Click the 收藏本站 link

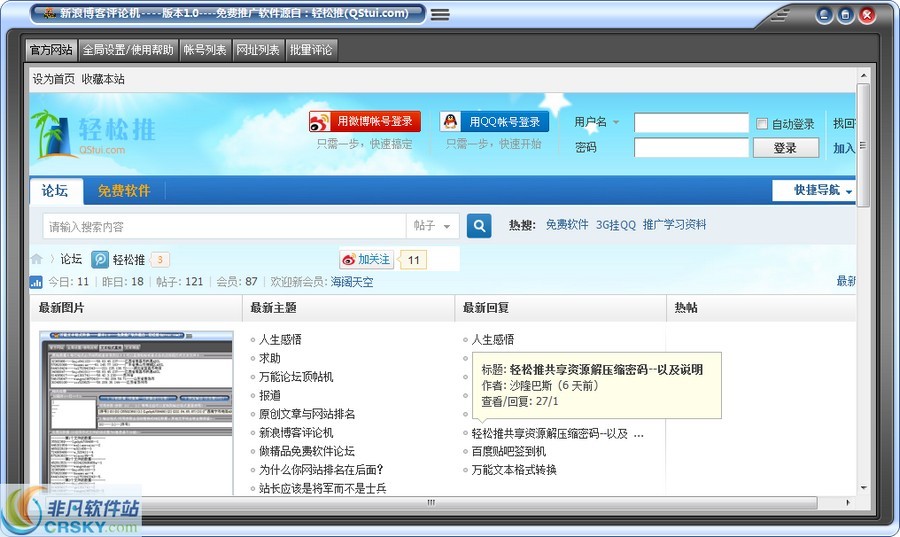[x=103, y=79]
